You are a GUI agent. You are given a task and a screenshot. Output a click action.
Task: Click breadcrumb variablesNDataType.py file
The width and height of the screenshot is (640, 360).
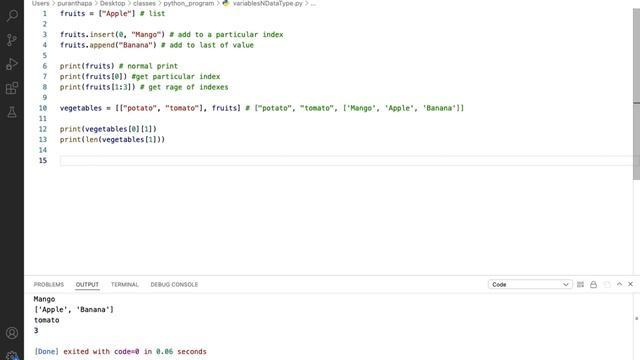(x=267, y=3)
